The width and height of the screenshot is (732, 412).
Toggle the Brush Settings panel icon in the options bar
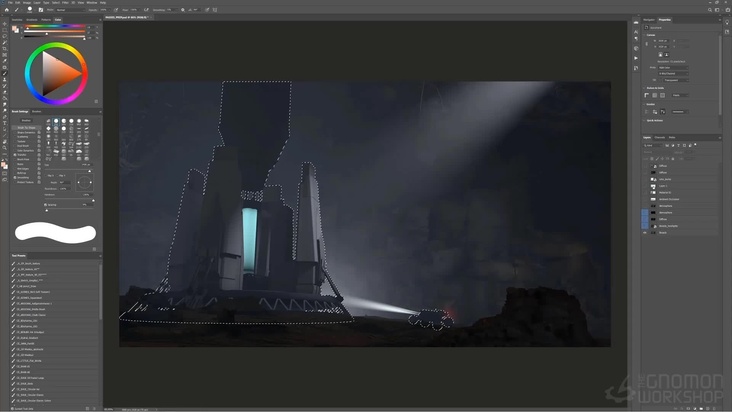41,9
